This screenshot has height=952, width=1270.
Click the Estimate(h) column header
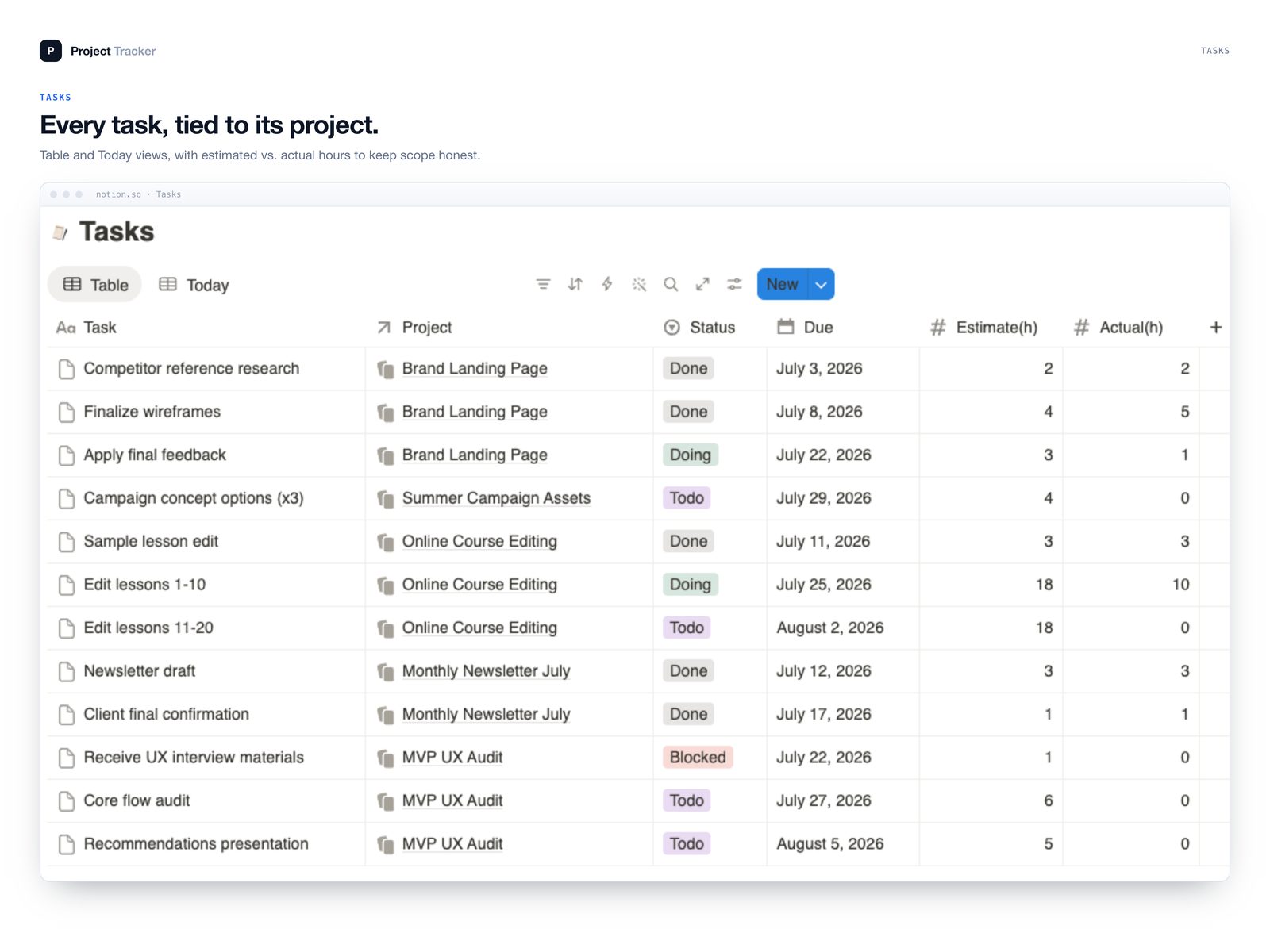983,328
